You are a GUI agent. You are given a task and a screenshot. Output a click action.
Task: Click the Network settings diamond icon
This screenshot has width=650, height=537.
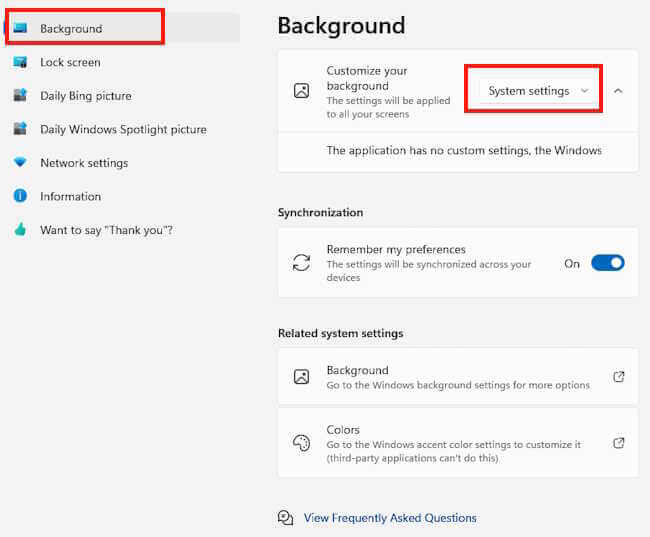[20, 163]
